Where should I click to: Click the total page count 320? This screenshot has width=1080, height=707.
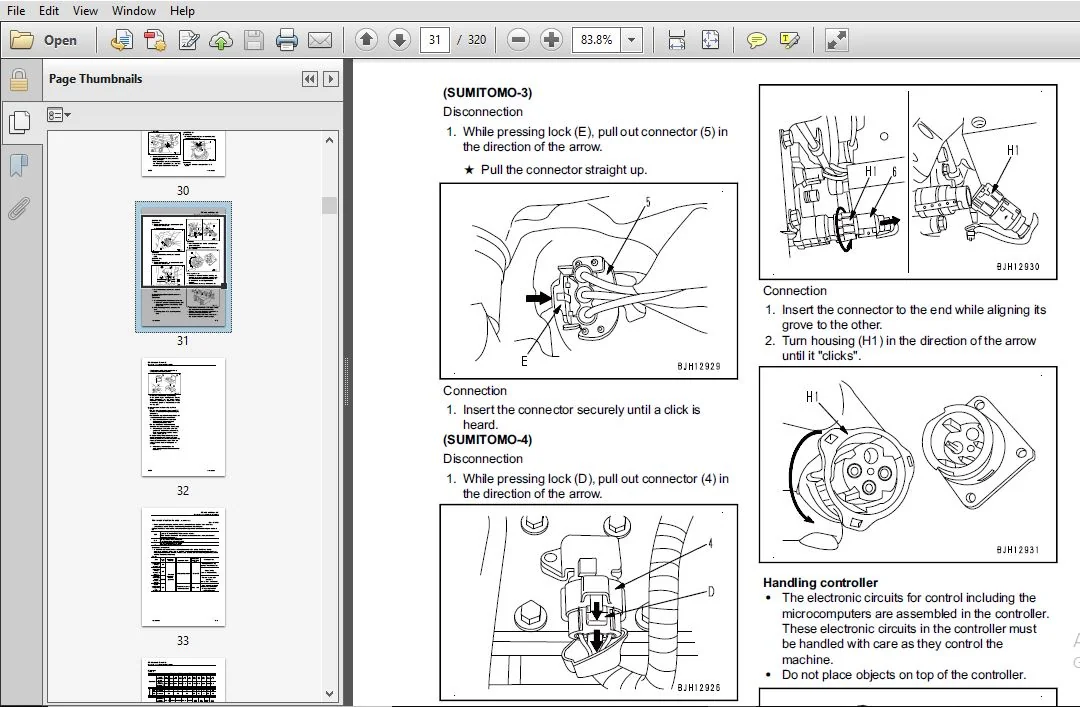coord(477,40)
